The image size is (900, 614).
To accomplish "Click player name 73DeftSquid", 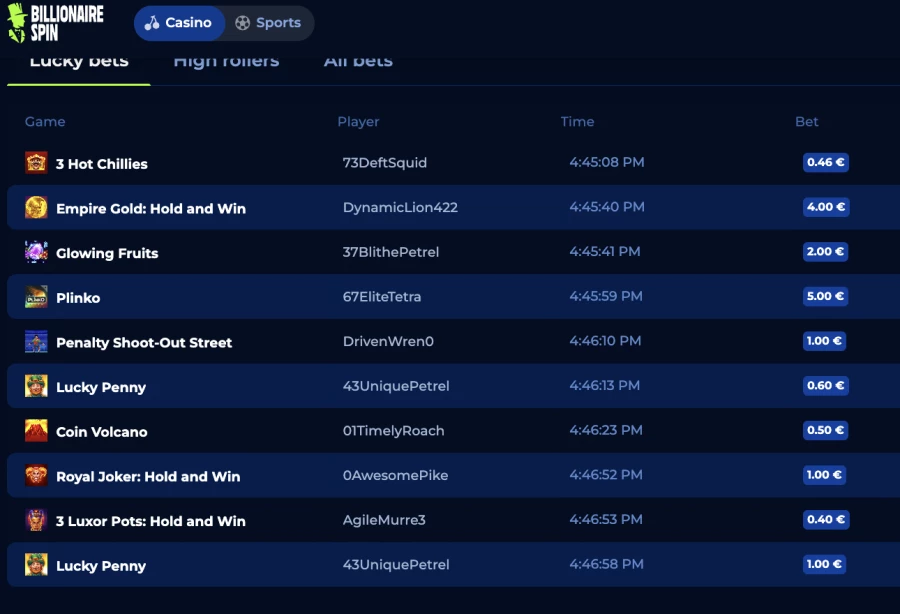I will 385,163.
